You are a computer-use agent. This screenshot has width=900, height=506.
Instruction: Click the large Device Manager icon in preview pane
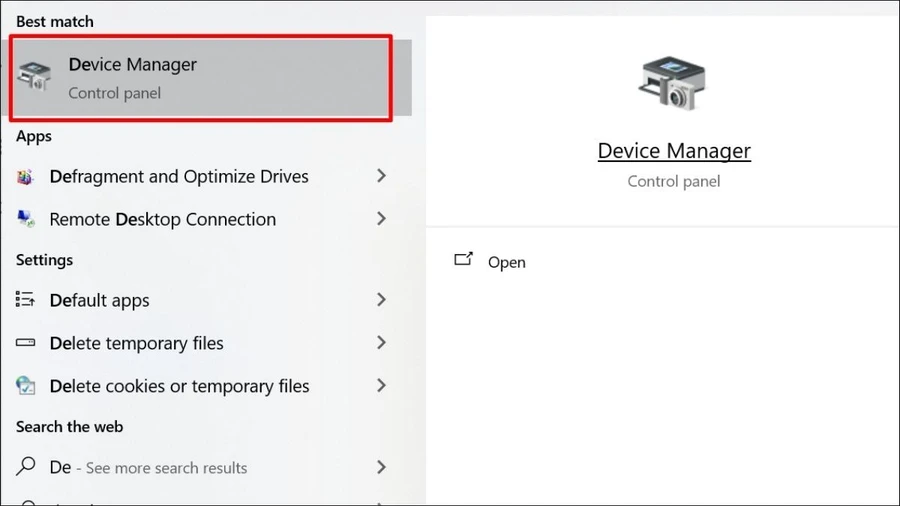(x=672, y=83)
